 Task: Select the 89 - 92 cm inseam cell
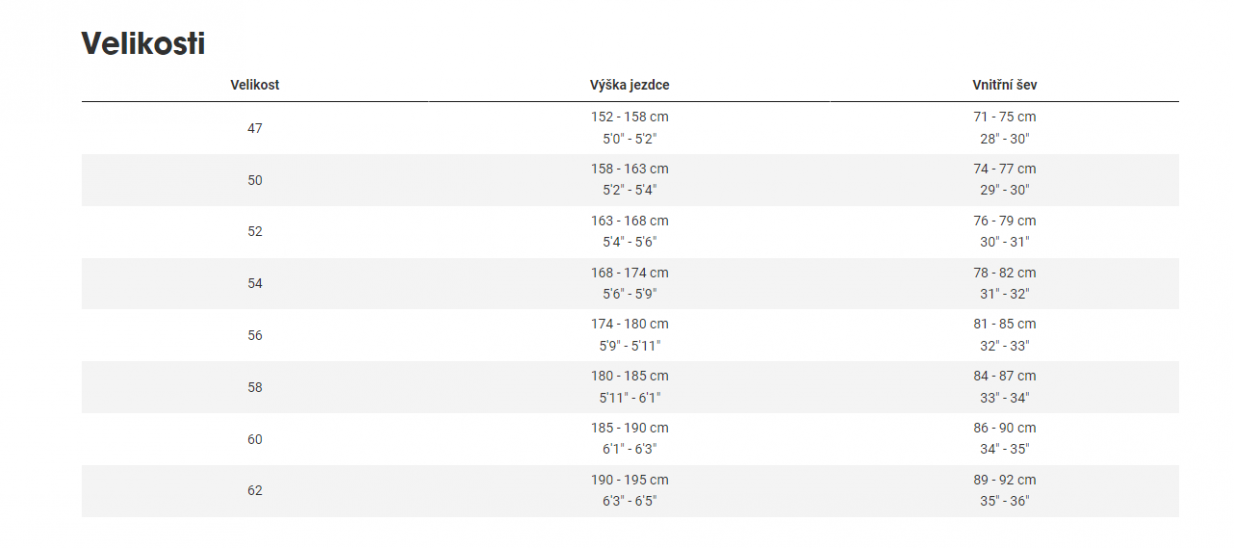click(x=1004, y=480)
